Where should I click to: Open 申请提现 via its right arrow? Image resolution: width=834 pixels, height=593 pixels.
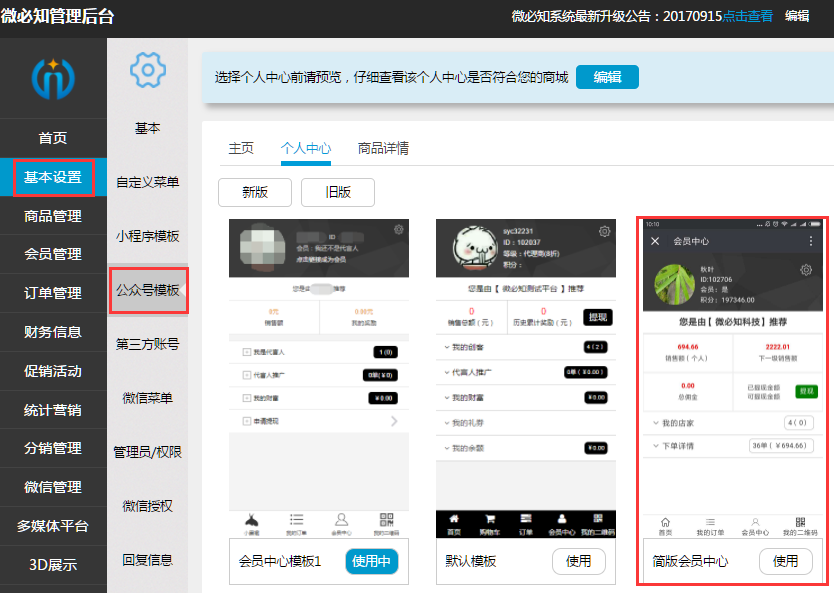(394, 421)
